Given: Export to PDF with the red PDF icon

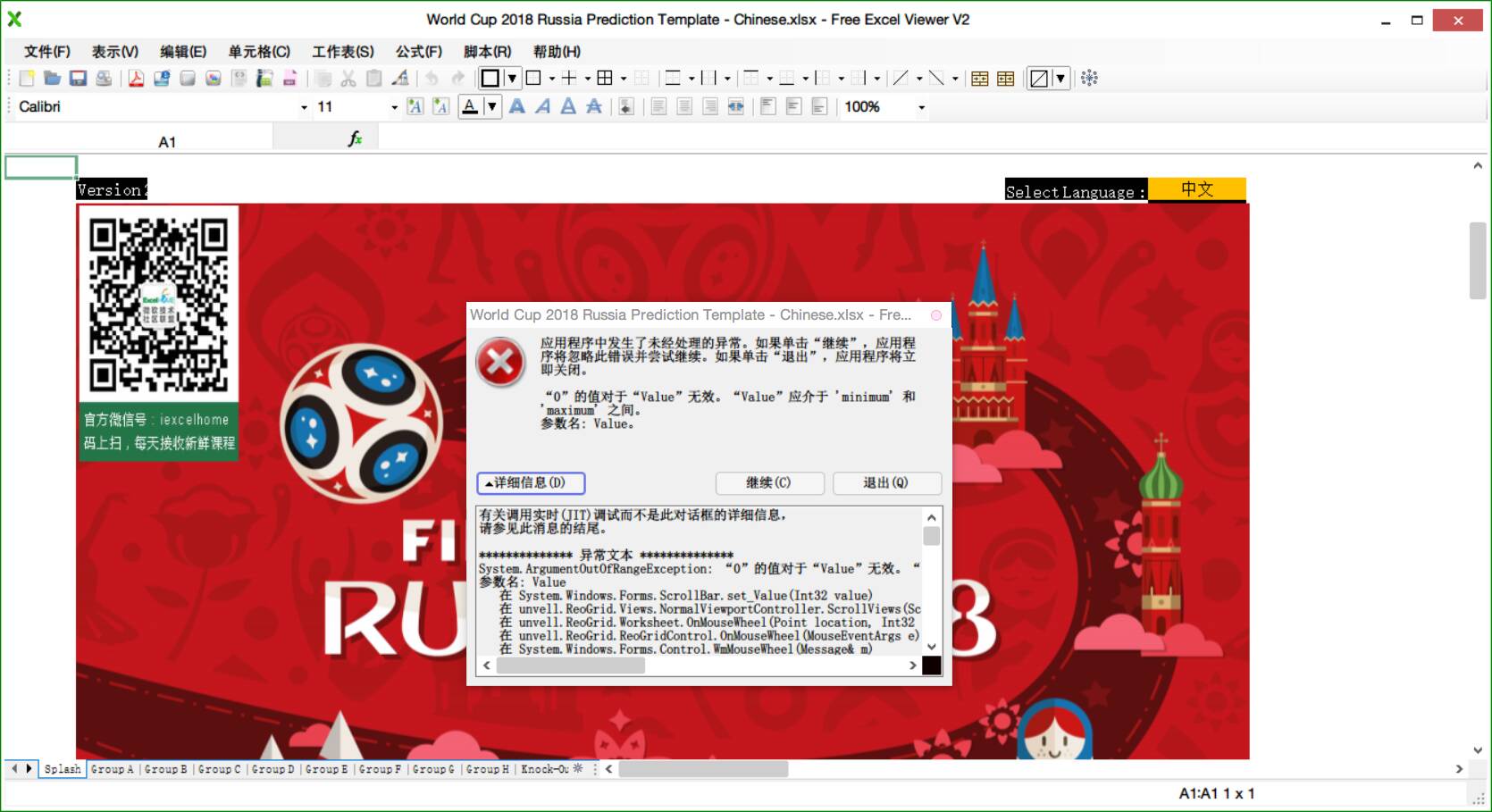Looking at the screenshot, I should pos(136,79).
